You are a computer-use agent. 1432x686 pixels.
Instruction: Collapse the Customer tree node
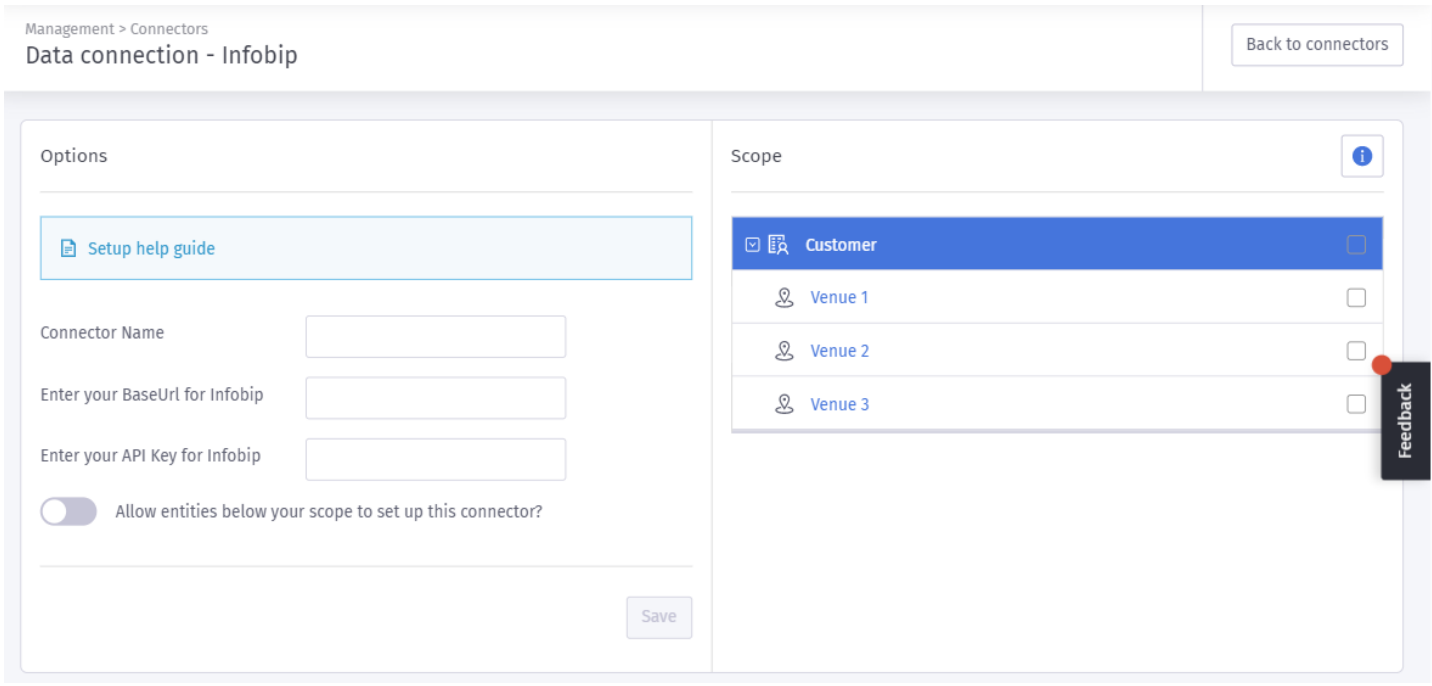(x=753, y=245)
